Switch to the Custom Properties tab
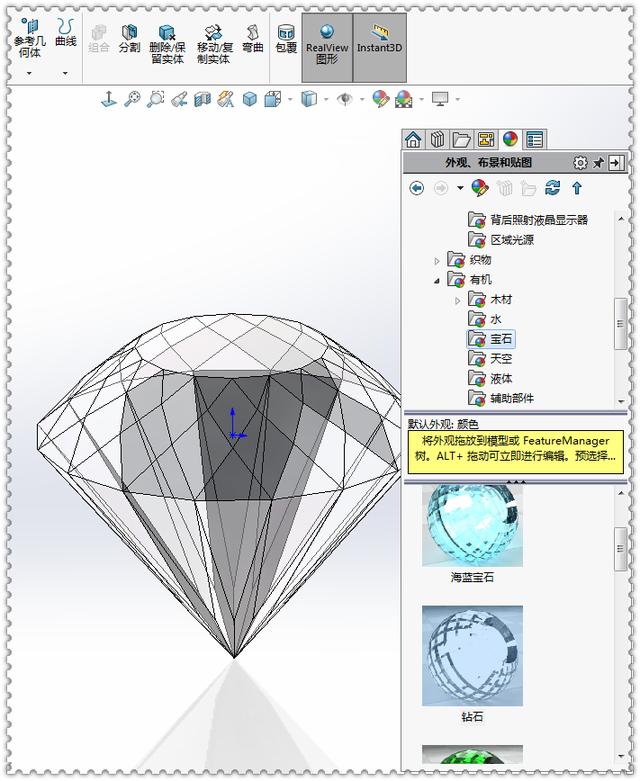The height and width of the screenshot is (781, 640). pyautogui.click(x=534, y=140)
